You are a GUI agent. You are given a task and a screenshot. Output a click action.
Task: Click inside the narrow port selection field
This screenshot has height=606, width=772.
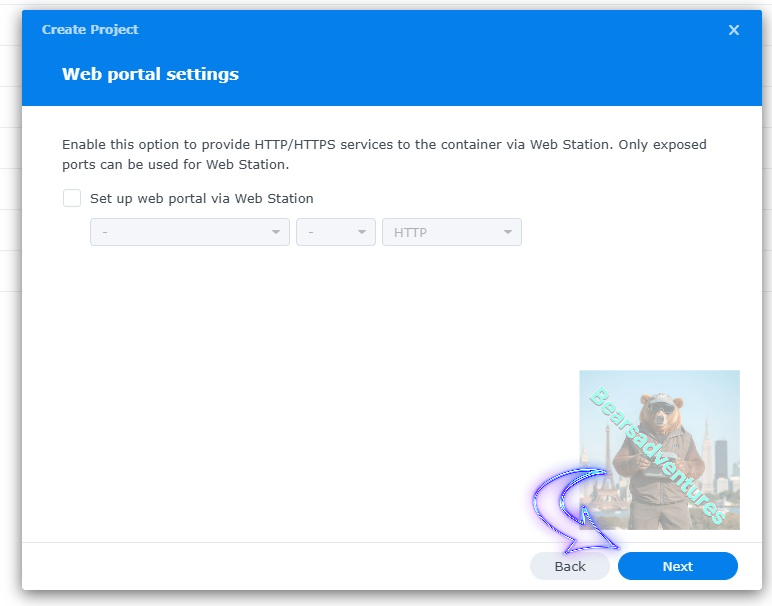[x=336, y=232]
